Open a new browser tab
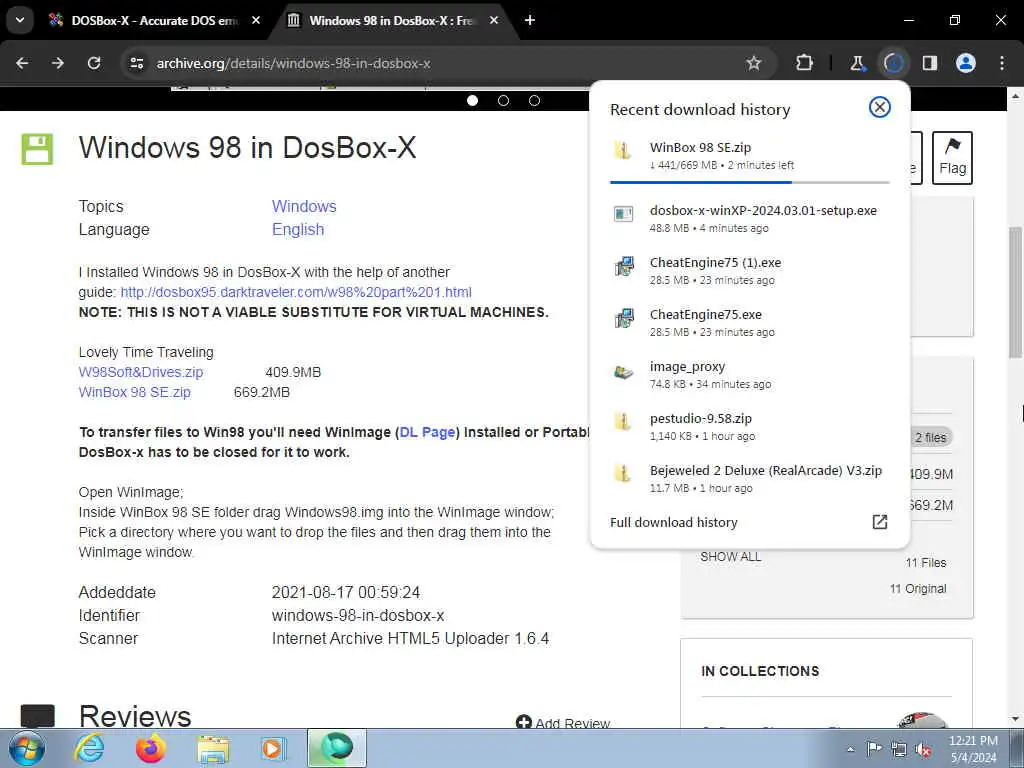 click(x=530, y=20)
